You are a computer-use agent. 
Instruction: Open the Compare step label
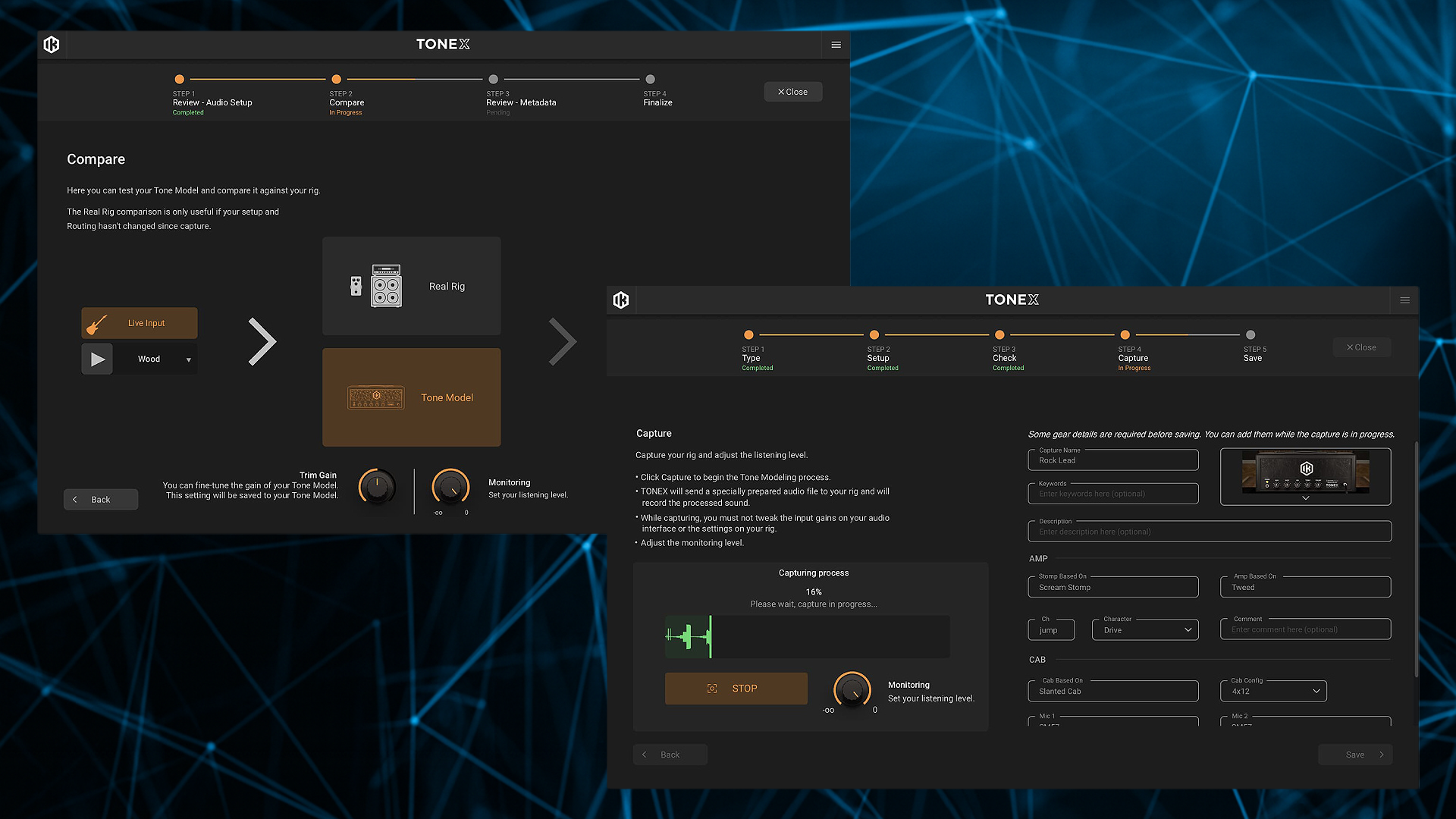click(x=347, y=102)
